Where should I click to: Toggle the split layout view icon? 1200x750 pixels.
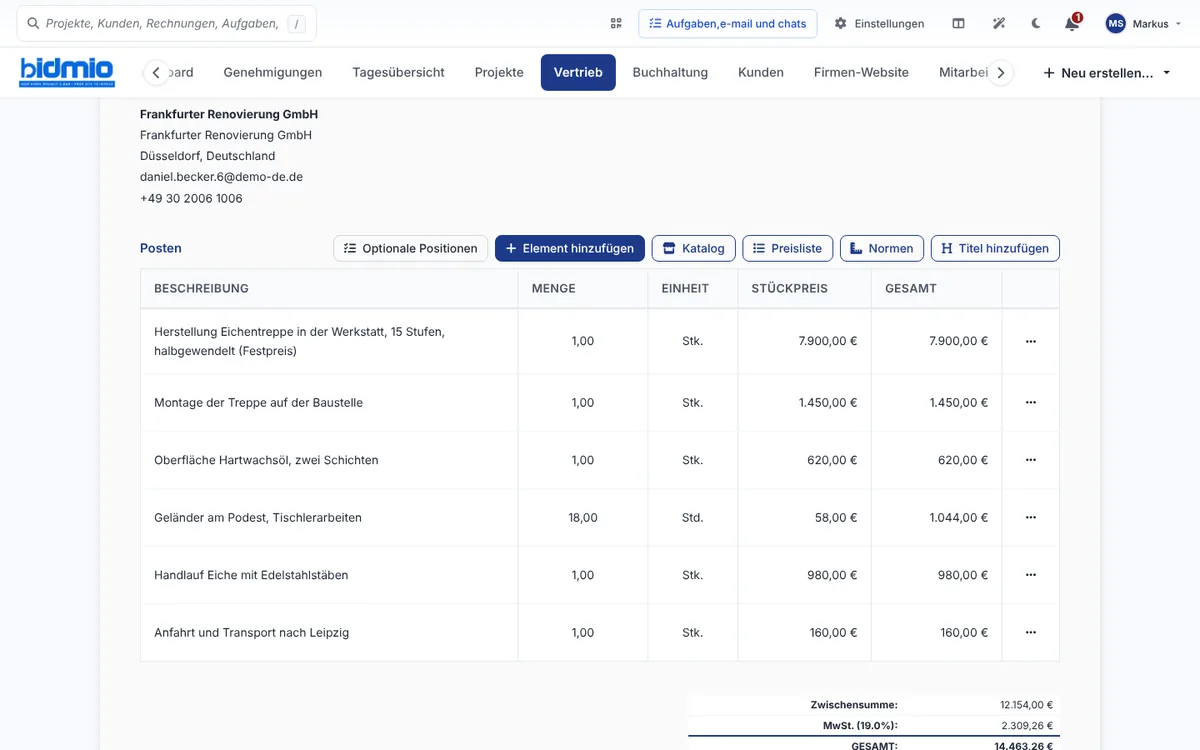pos(958,23)
